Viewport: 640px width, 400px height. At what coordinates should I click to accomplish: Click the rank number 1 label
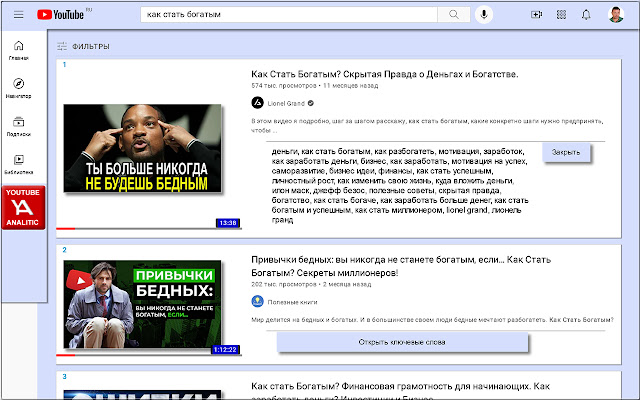coord(64,64)
